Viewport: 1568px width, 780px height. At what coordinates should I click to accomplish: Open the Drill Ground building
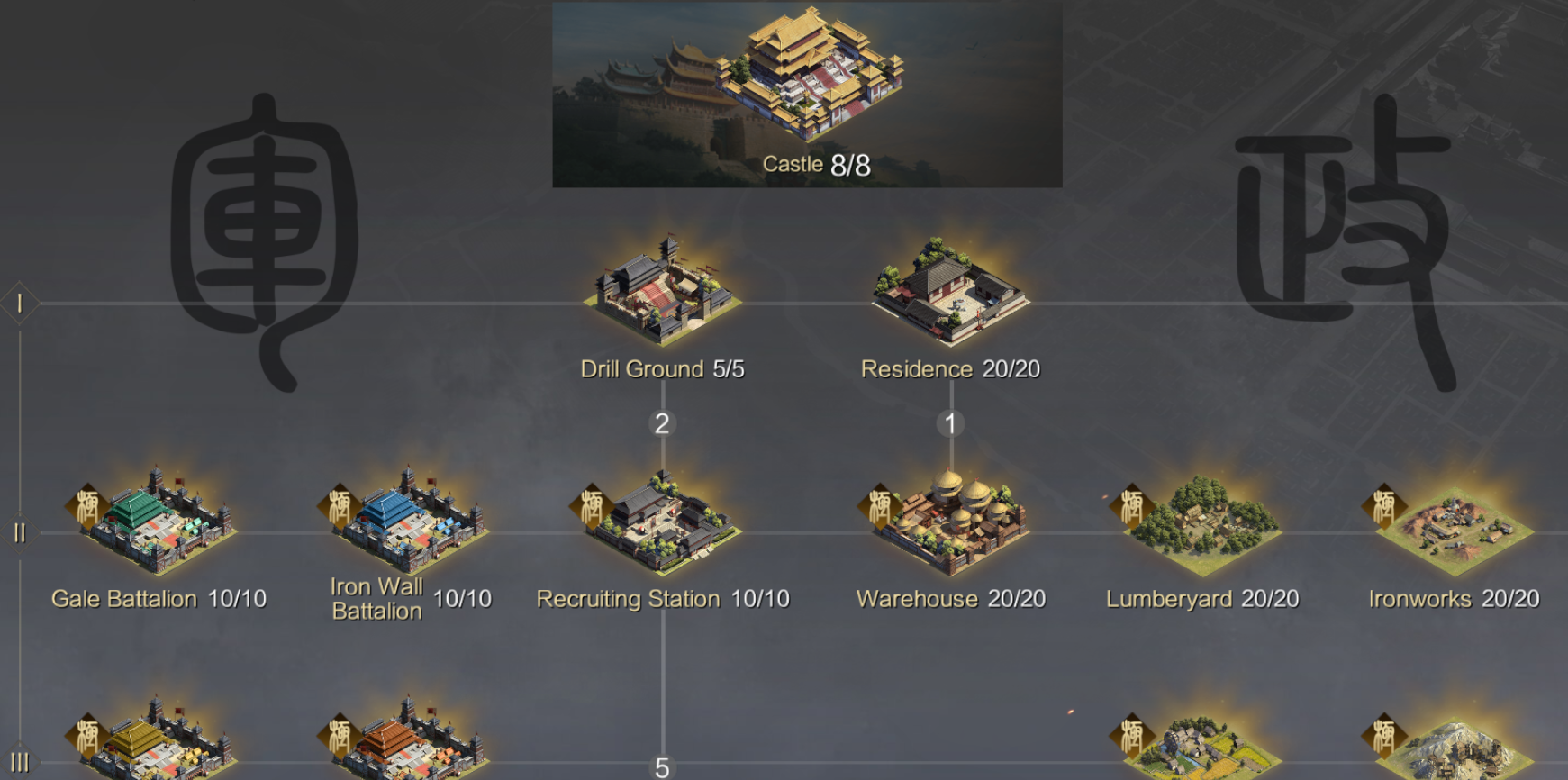pyautogui.click(x=663, y=290)
